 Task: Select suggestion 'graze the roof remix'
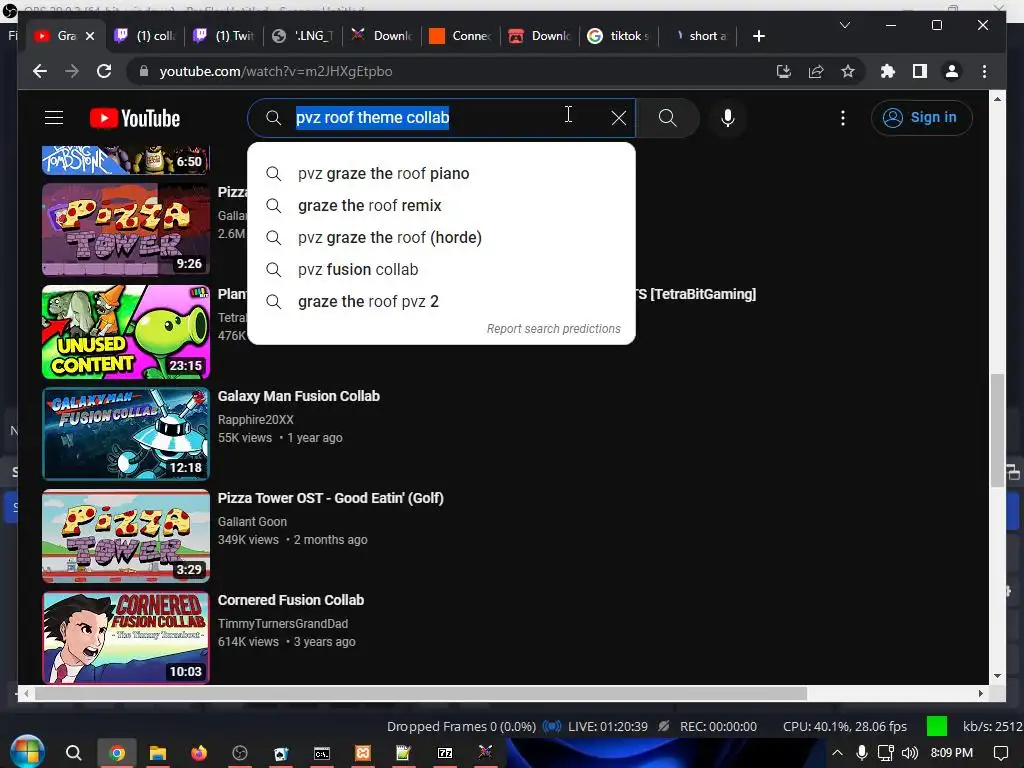pyautogui.click(x=441, y=206)
